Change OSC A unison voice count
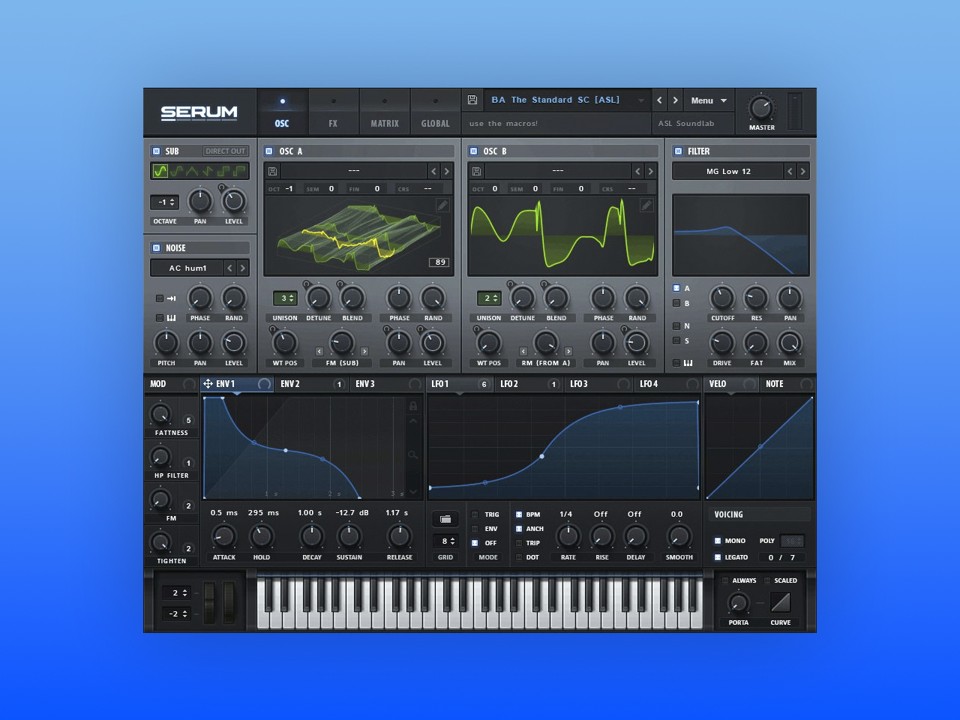 [x=285, y=298]
